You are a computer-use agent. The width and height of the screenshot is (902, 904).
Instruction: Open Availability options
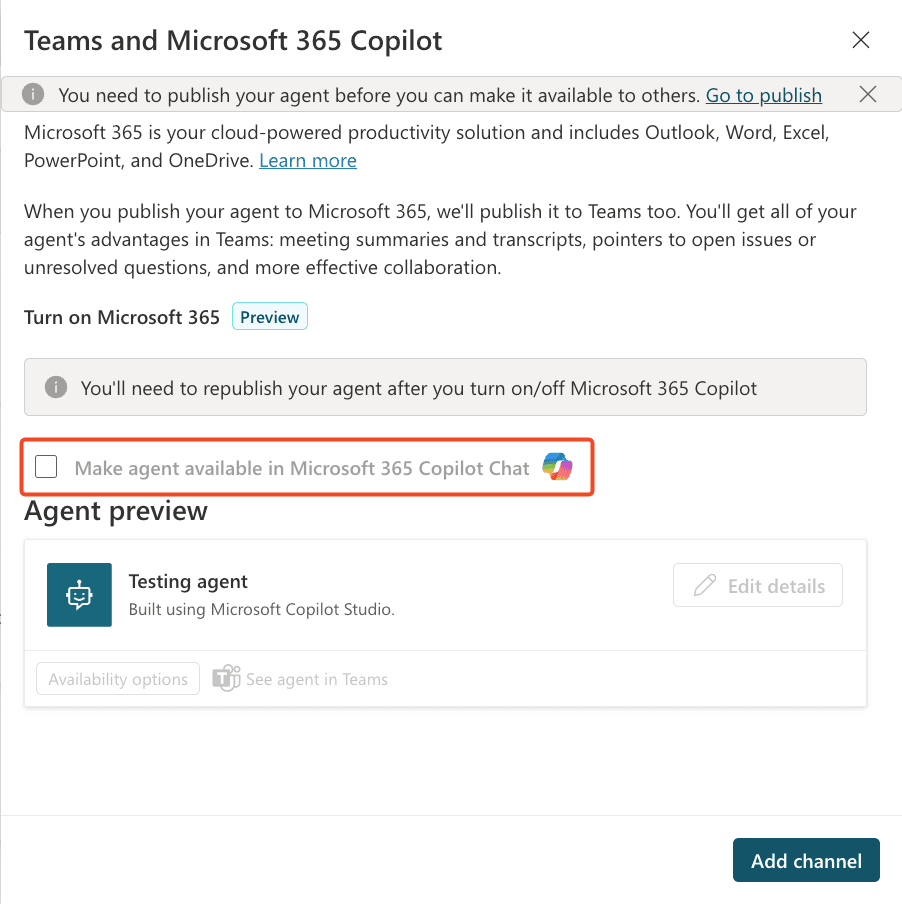coord(118,679)
